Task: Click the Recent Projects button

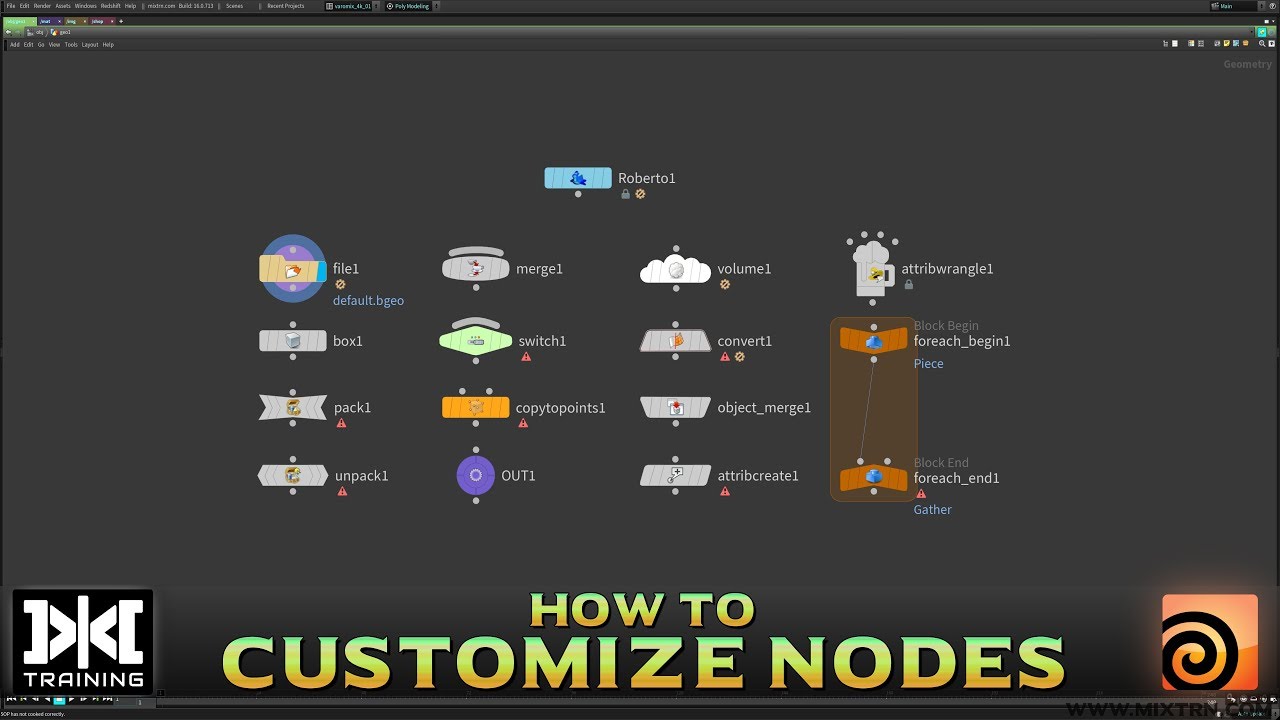Action: tap(286, 6)
